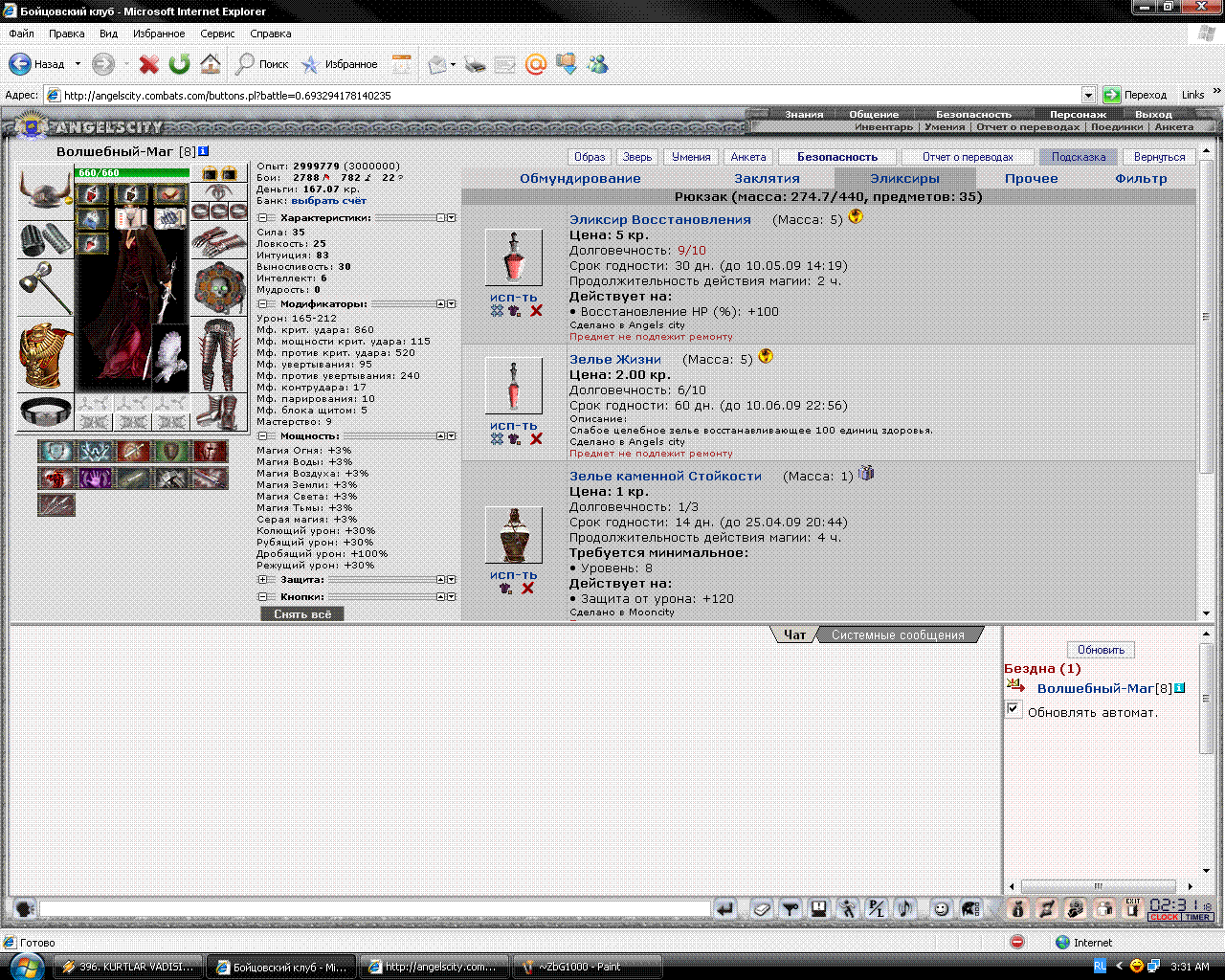Click the EXIT door icon
The height and width of the screenshot is (980, 1225).
[x=1133, y=908]
